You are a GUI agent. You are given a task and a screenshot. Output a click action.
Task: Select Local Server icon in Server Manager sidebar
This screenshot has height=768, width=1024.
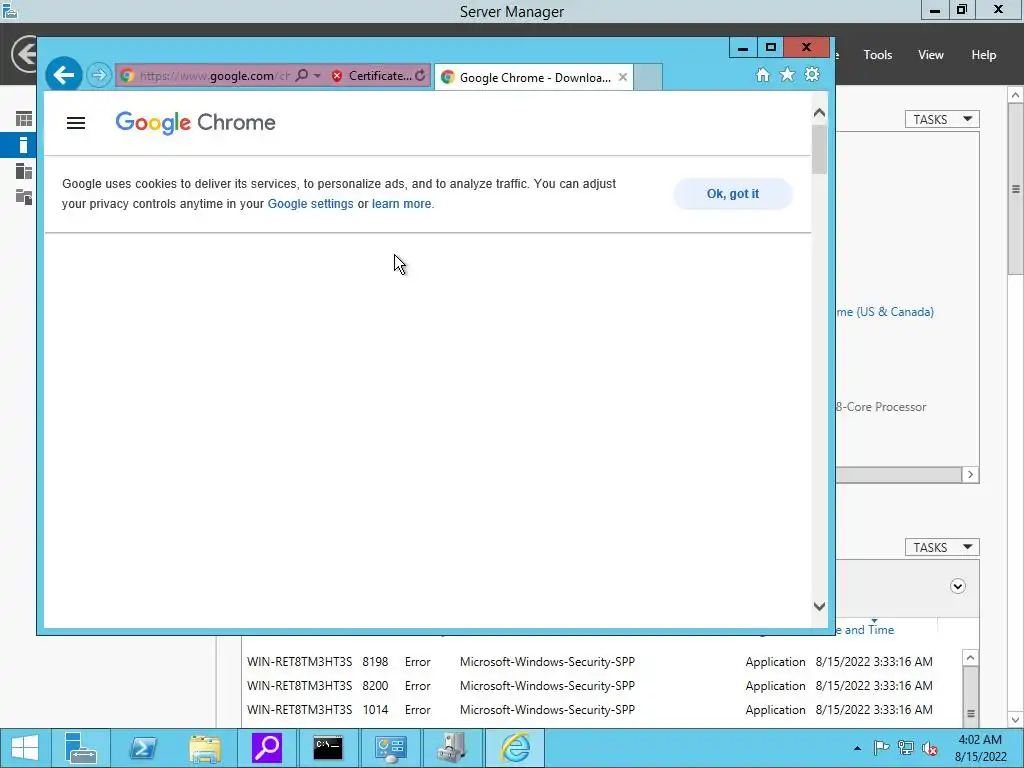(24, 145)
